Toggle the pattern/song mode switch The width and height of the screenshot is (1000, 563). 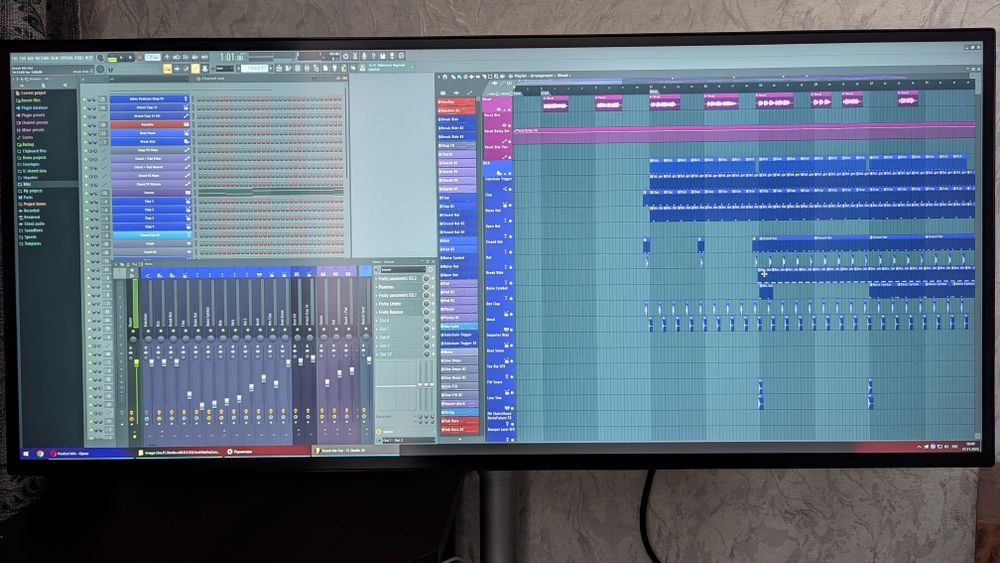click(112, 59)
